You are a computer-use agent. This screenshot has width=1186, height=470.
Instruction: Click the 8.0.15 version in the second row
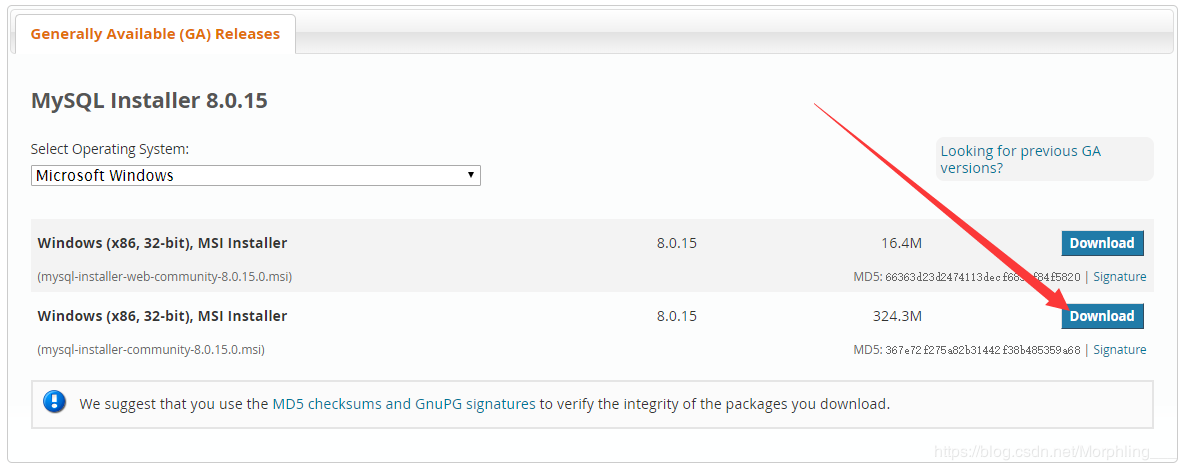676,316
